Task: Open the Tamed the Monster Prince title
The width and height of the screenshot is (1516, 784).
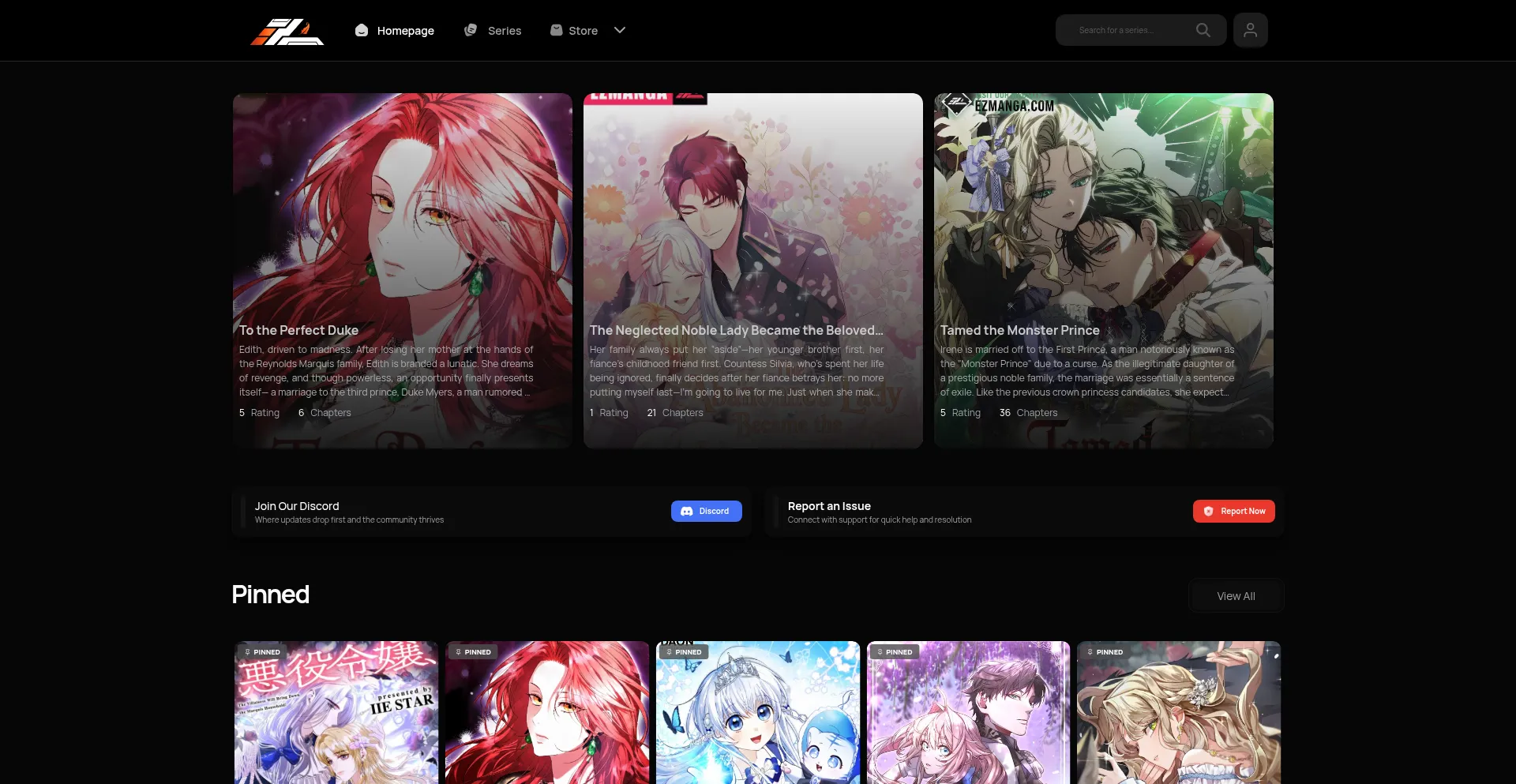Action: (x=1019, y=330)
